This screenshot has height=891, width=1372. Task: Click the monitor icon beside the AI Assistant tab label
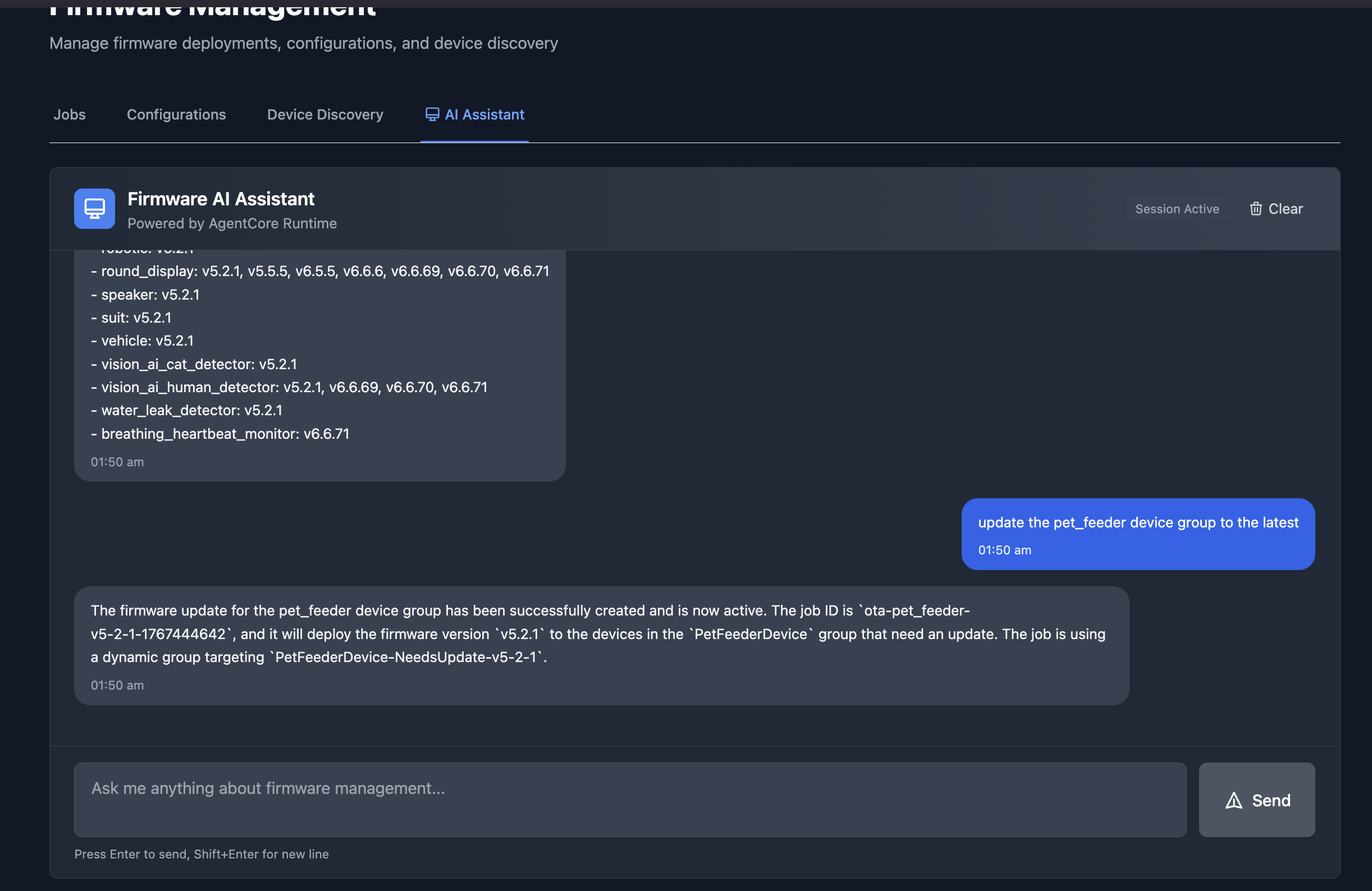[432, 113]
